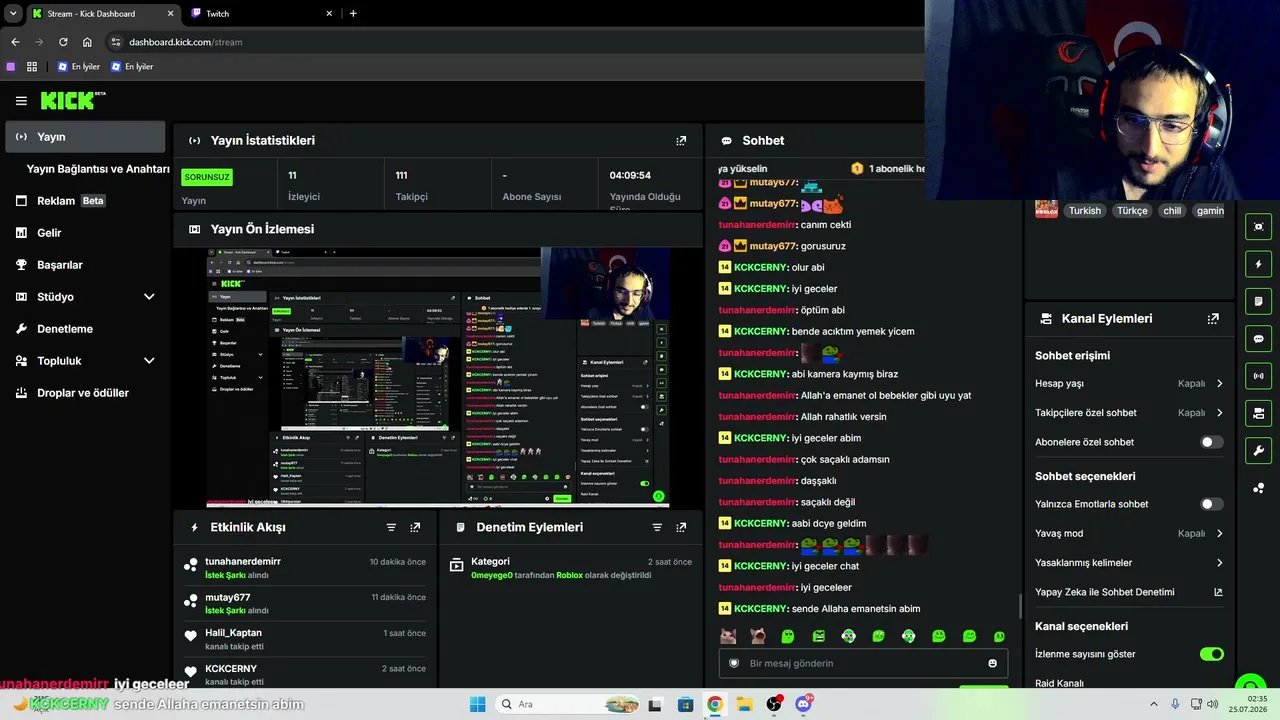Open Takipçilere özel sohbet options
Screen dimensions: 1280x720
click(x=1129, y=413)
